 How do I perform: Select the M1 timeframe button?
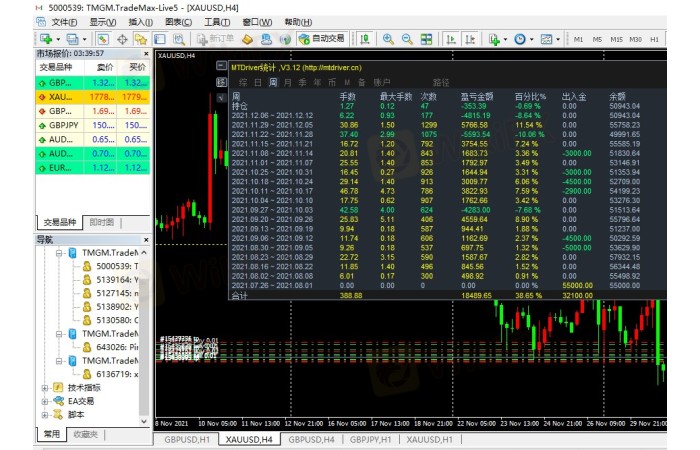578,39
